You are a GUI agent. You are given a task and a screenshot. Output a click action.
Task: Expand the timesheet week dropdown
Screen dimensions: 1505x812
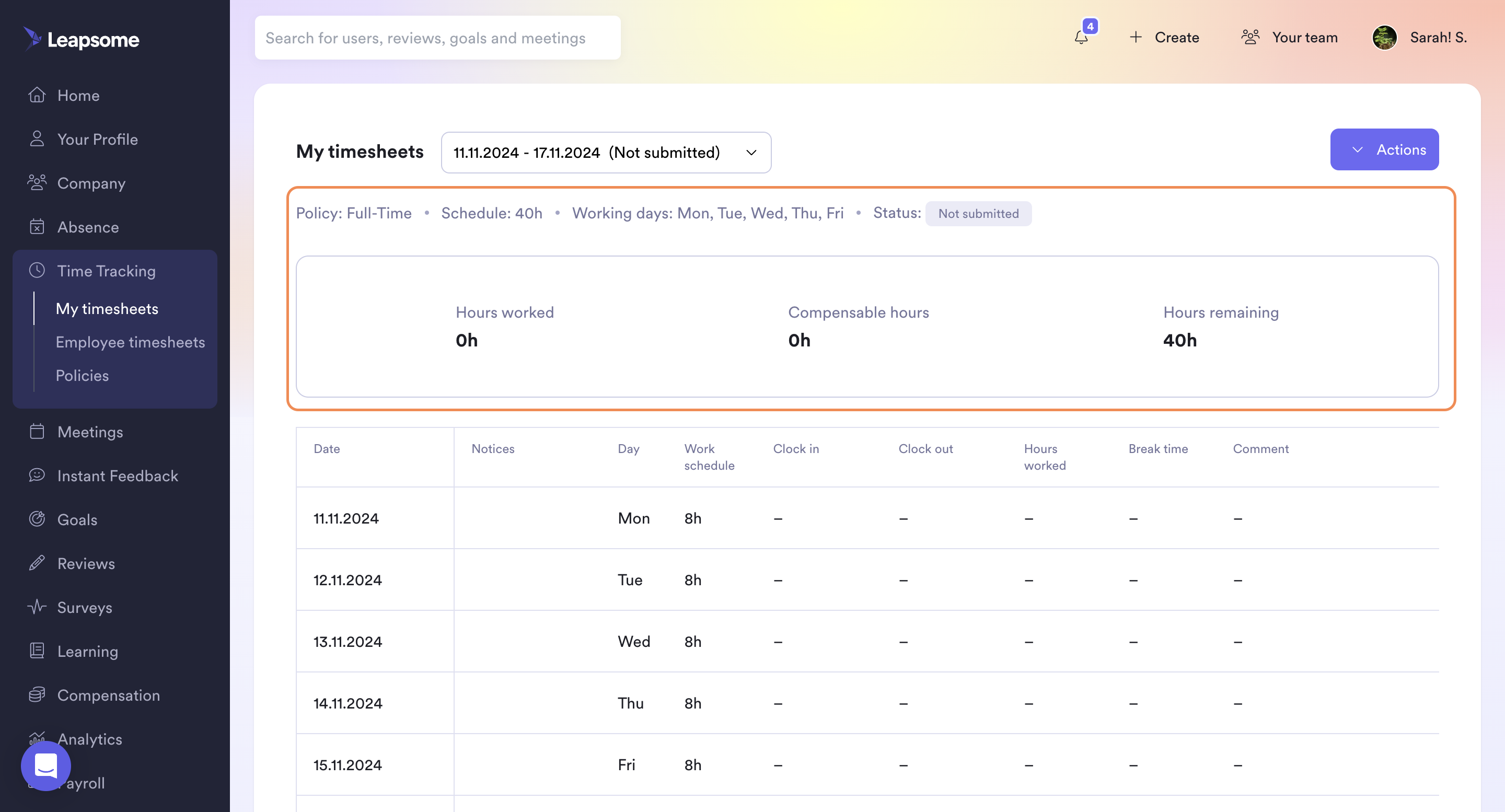(x=606, y=153)
